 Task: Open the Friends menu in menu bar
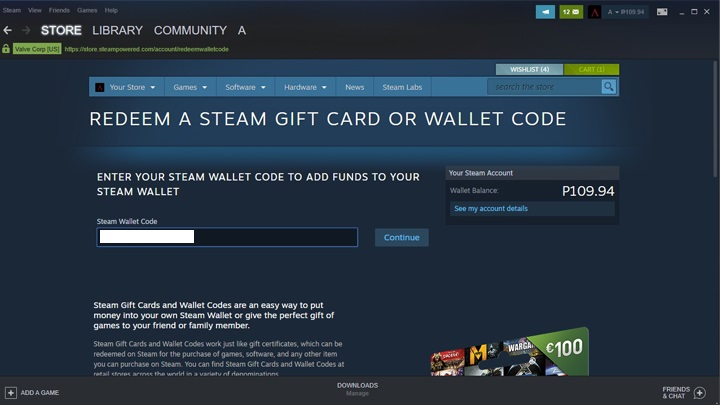tap(59, 10)
